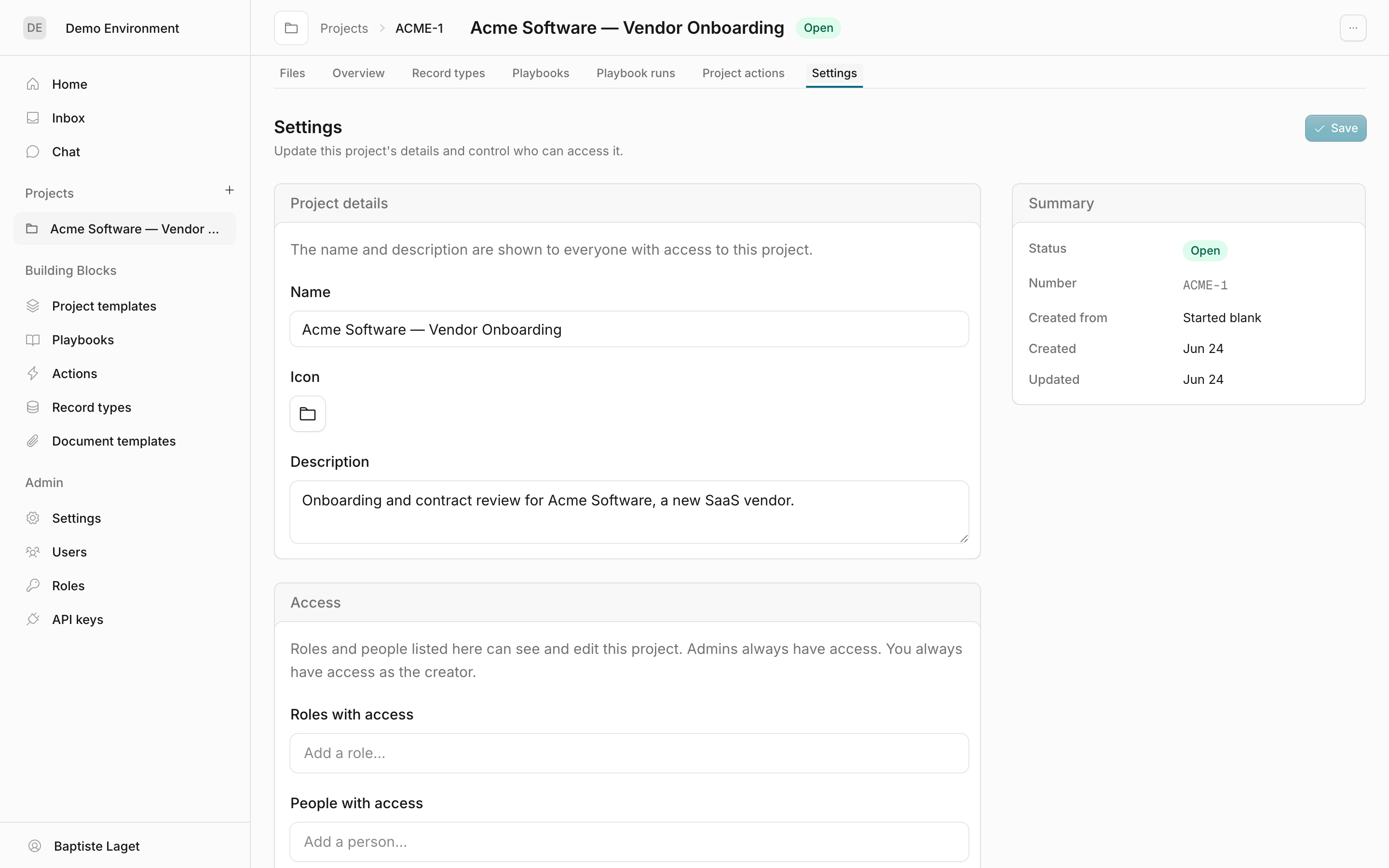Screen dimensions: 1389x868
Task: Click the Open status badge in Summary
Action: click(1205, 250)
